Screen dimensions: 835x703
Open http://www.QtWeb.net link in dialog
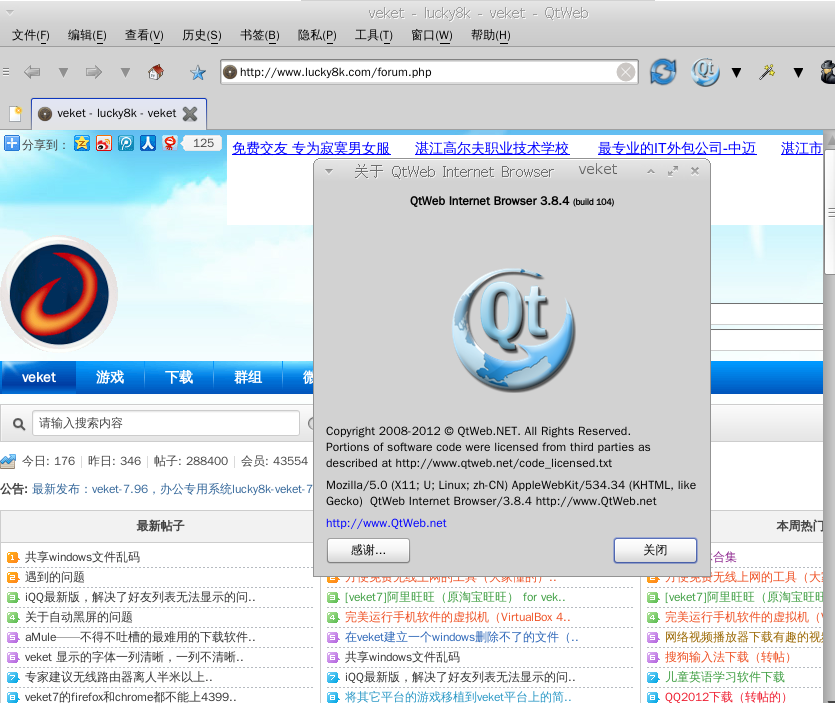point(386,523)
